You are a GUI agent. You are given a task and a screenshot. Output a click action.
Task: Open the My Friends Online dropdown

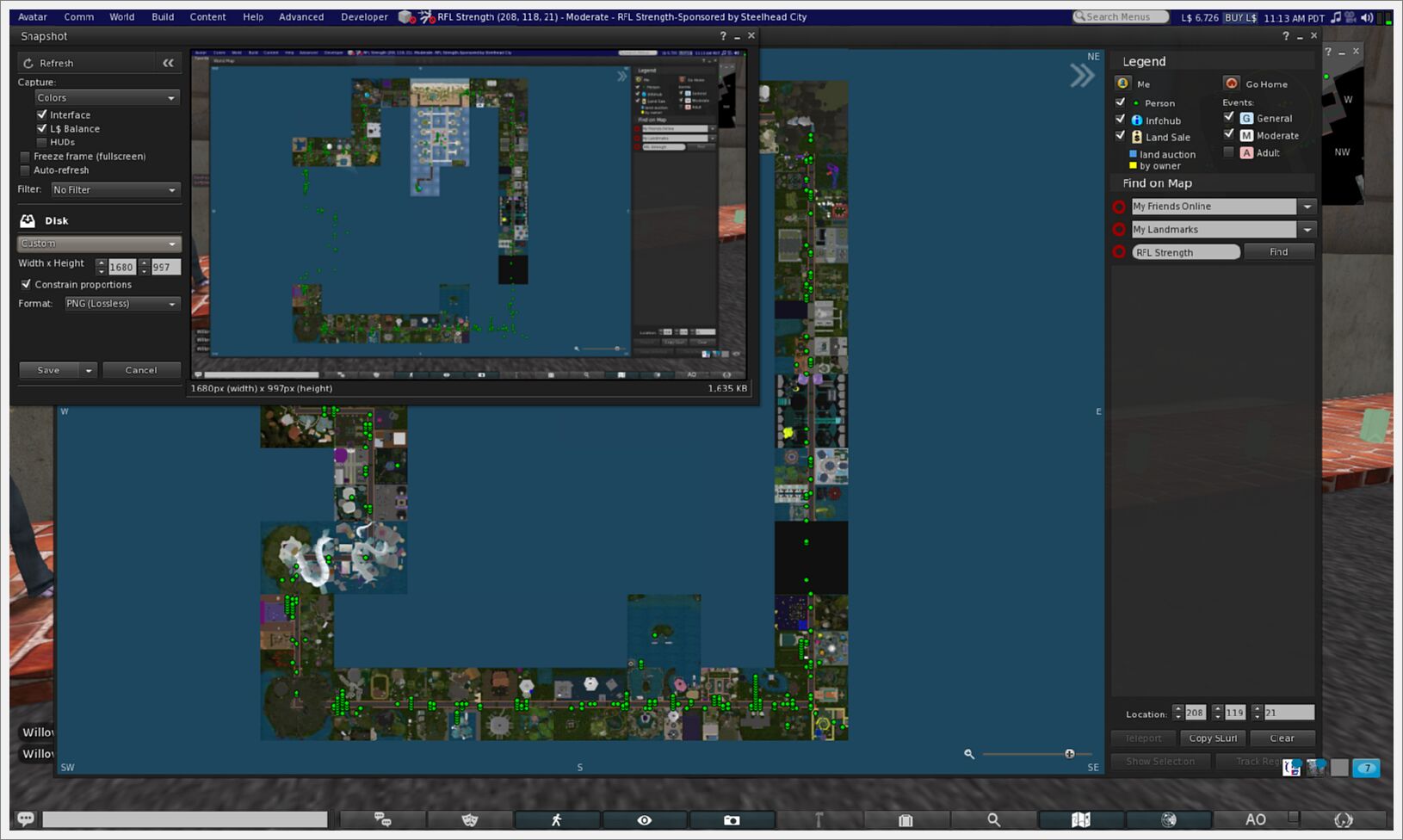pos(1307,207)
